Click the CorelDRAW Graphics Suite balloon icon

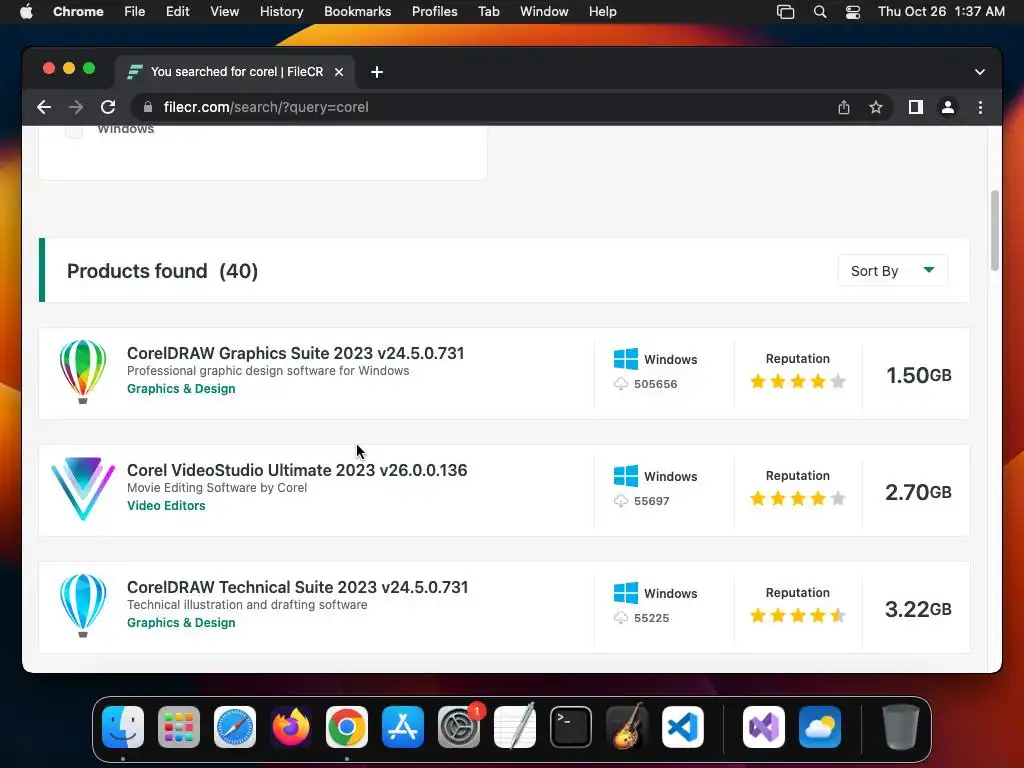point(83,372)
